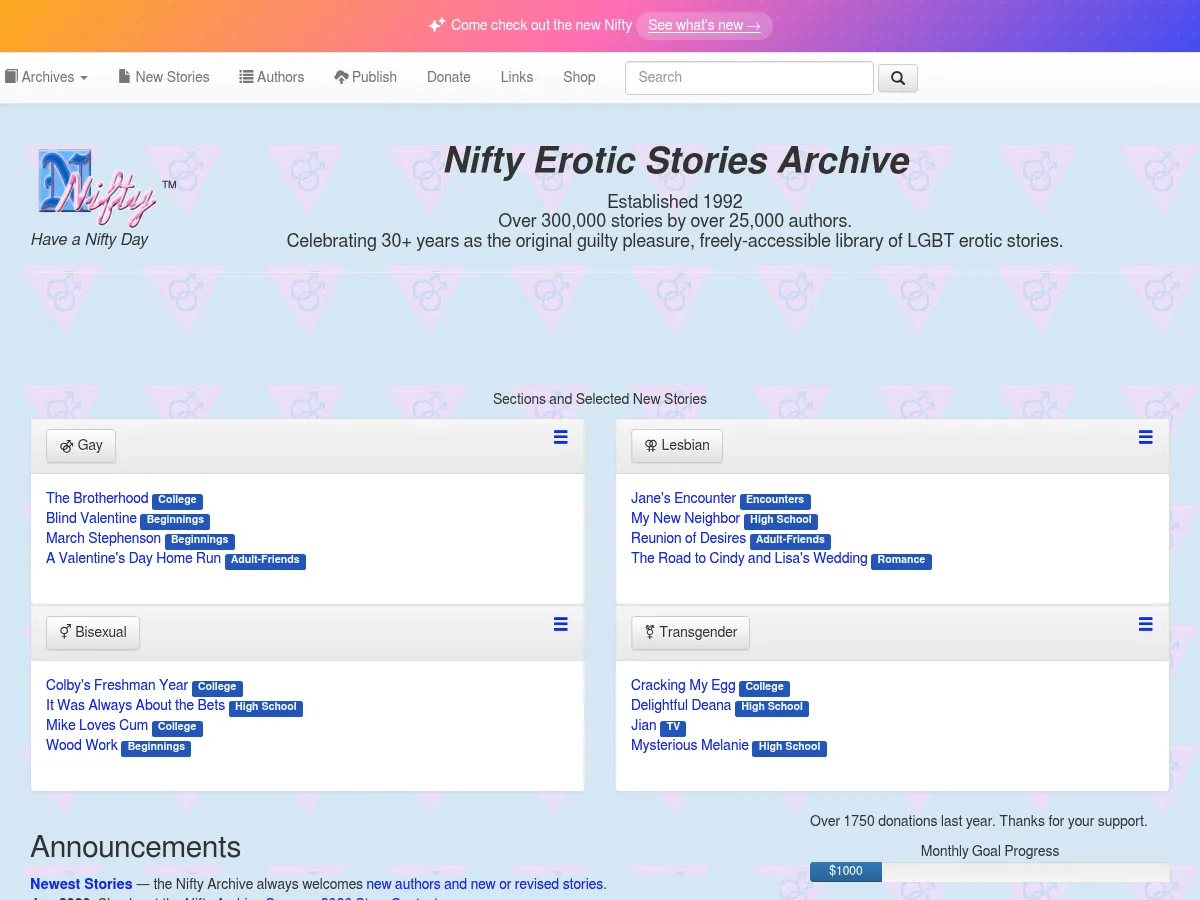Viewport: 1200px width, 900px height.
Task: Open Jane's Encounter story
Action: point(683,498)
